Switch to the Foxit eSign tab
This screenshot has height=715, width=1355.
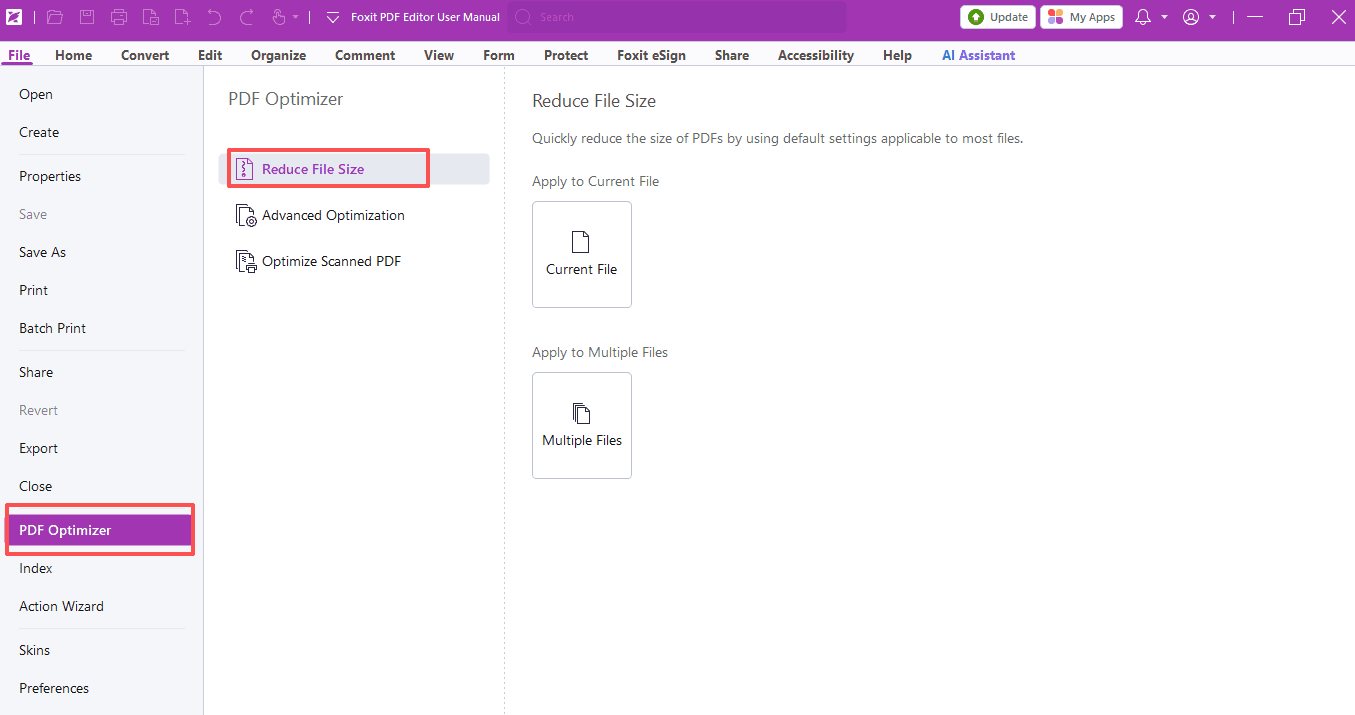pos(651,55)
